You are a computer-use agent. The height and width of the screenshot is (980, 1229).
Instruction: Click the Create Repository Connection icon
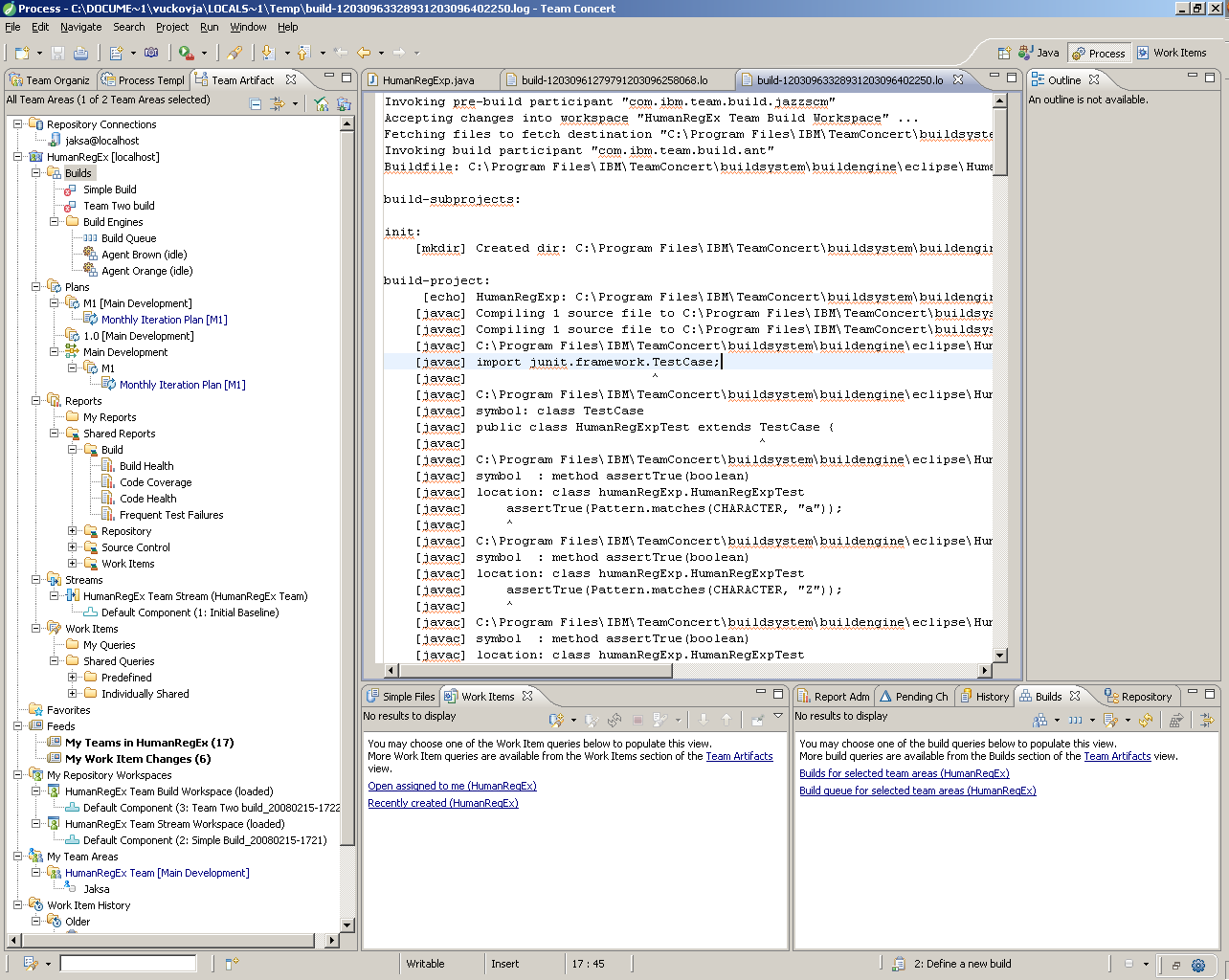coord(344,103)
